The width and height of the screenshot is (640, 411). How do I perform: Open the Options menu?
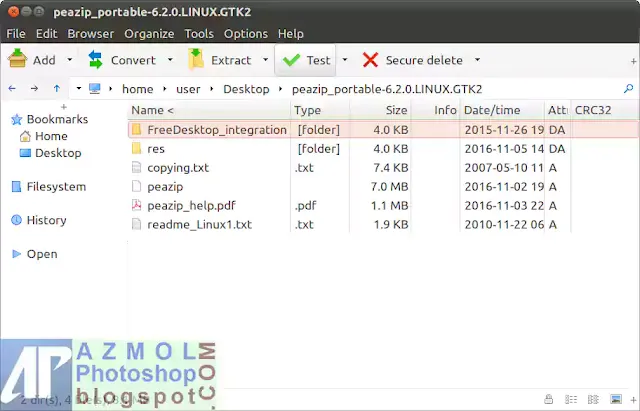246,33
